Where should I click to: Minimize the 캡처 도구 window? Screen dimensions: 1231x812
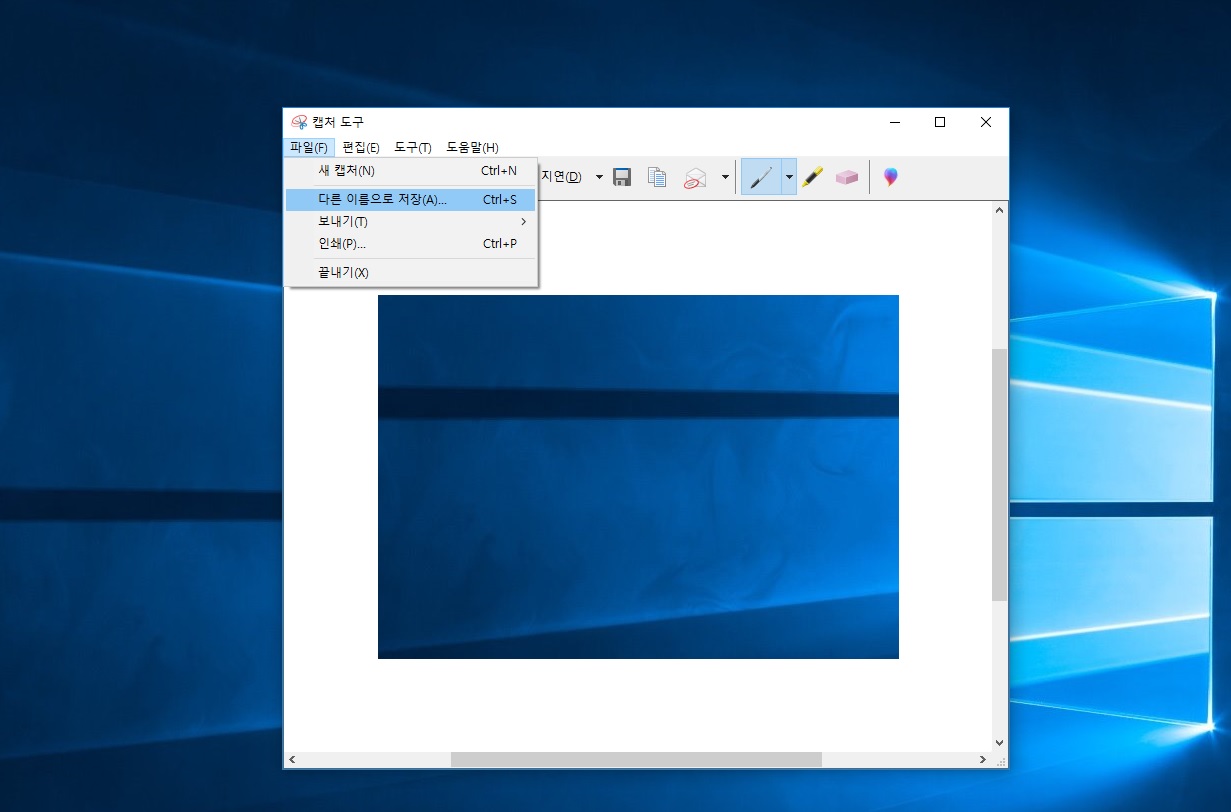(894, 122)
